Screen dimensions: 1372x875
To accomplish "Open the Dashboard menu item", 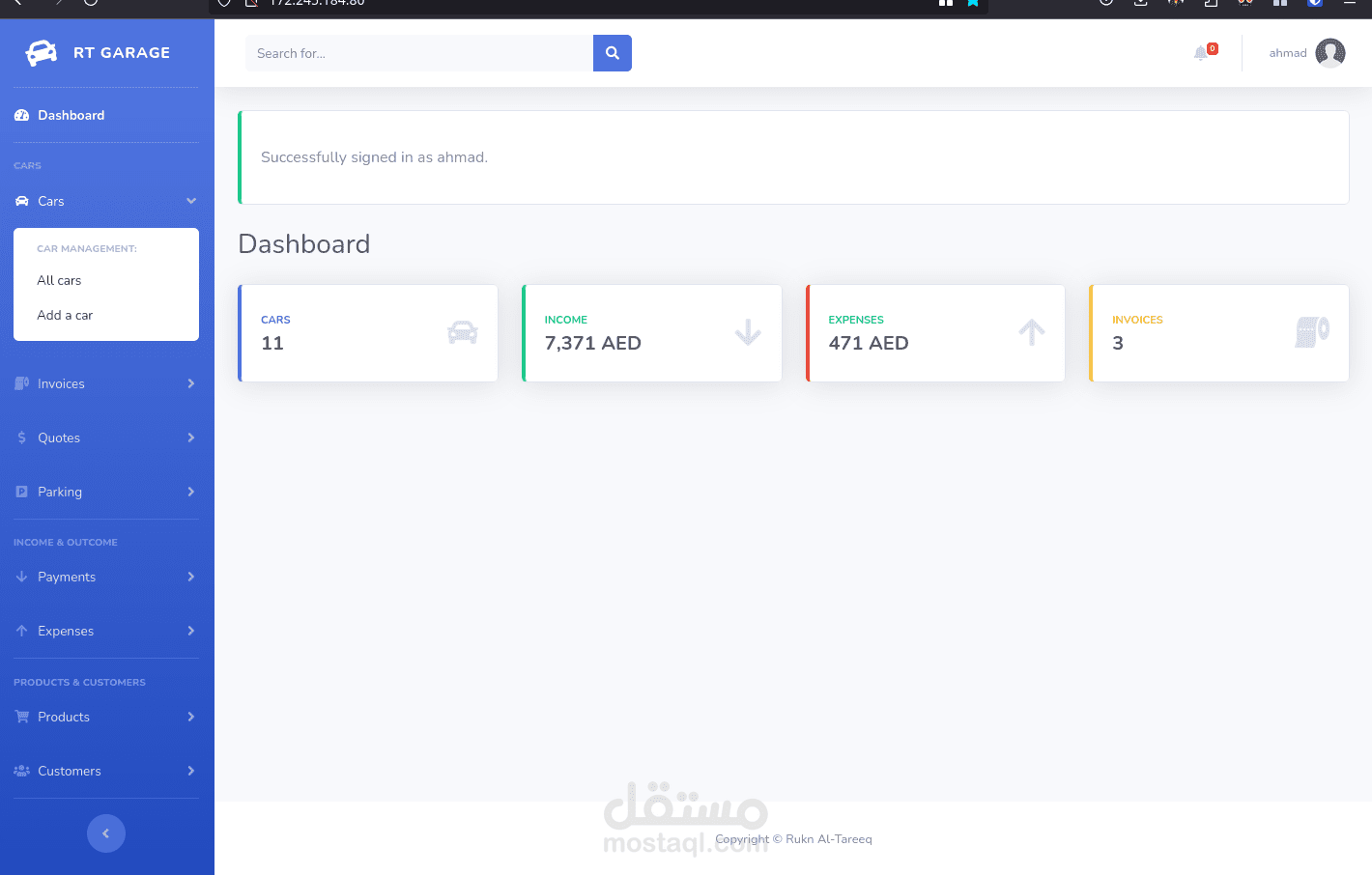I will tap(106, 115).
